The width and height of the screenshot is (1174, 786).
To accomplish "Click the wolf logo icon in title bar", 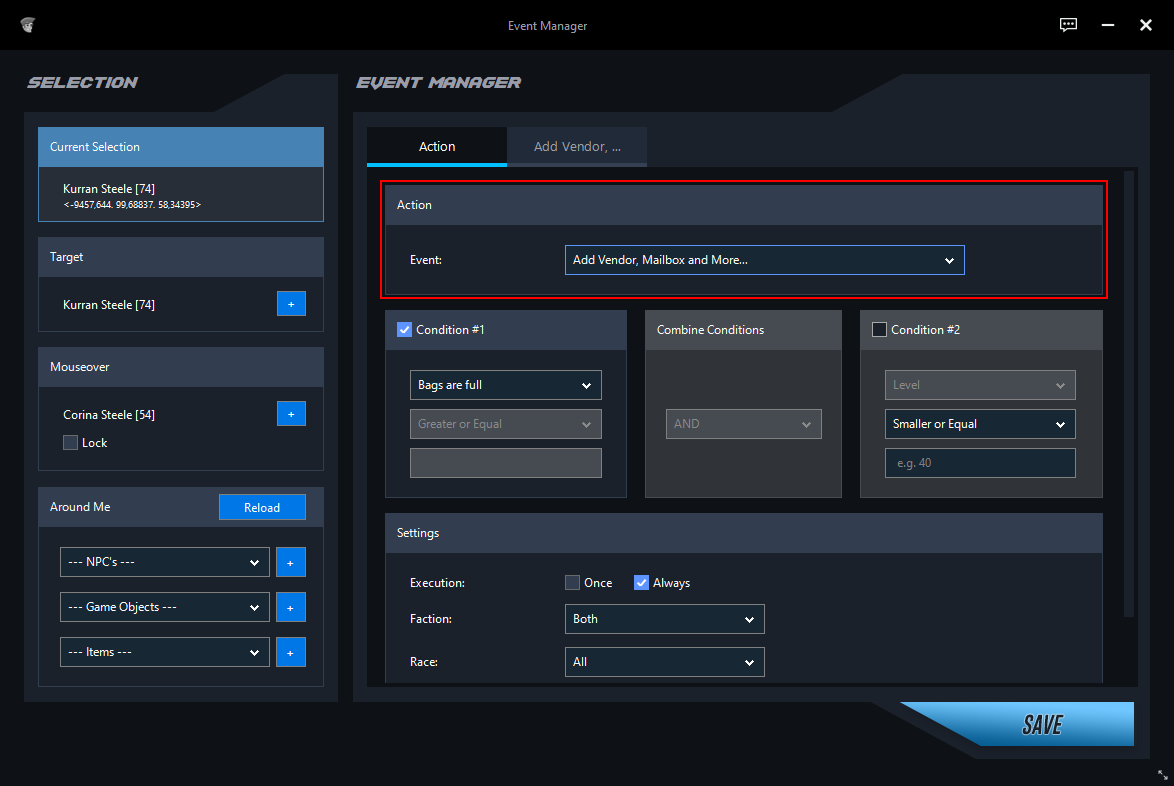I will coord(28,25).
